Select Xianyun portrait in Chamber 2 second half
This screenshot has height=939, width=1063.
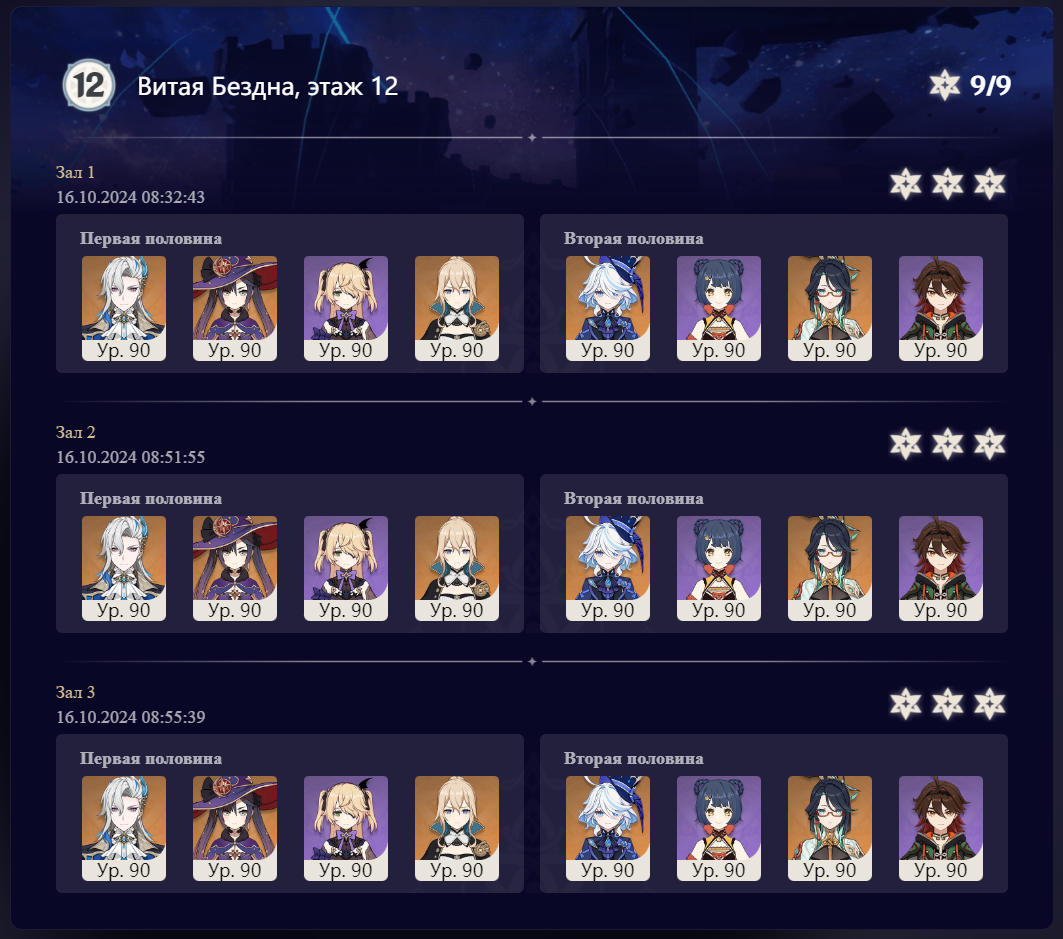[x=830, y=568]
